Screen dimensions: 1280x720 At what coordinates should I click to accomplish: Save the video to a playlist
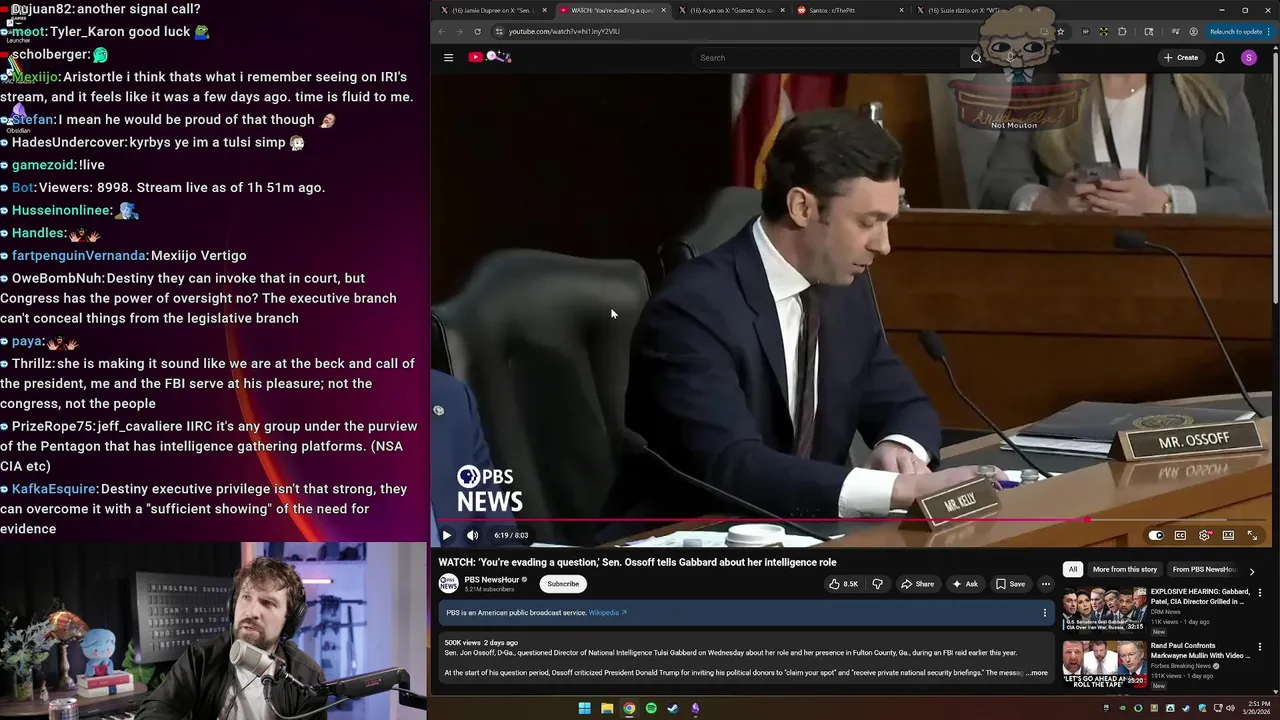[1010, 584]
